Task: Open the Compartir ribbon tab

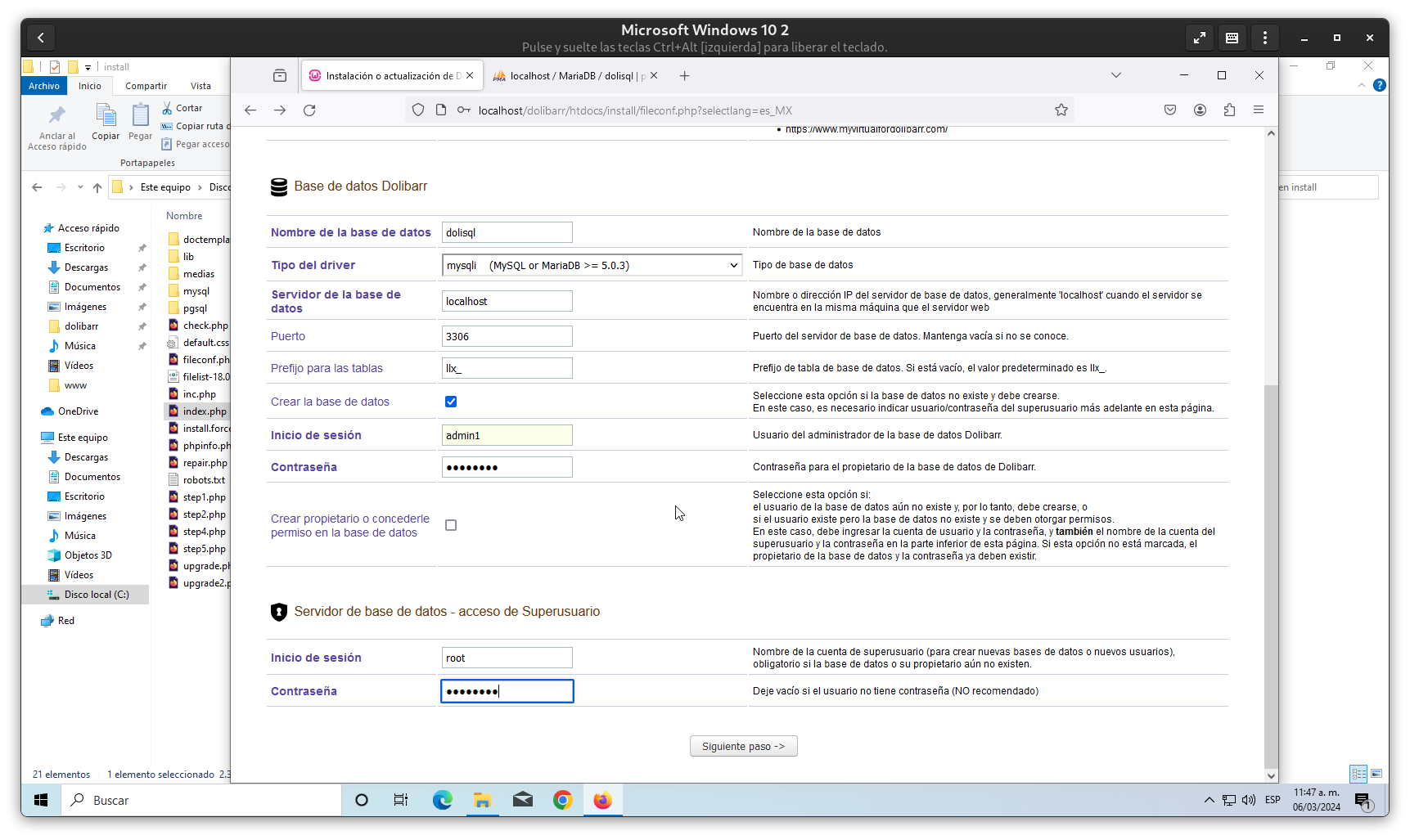Action: (146, 86)
